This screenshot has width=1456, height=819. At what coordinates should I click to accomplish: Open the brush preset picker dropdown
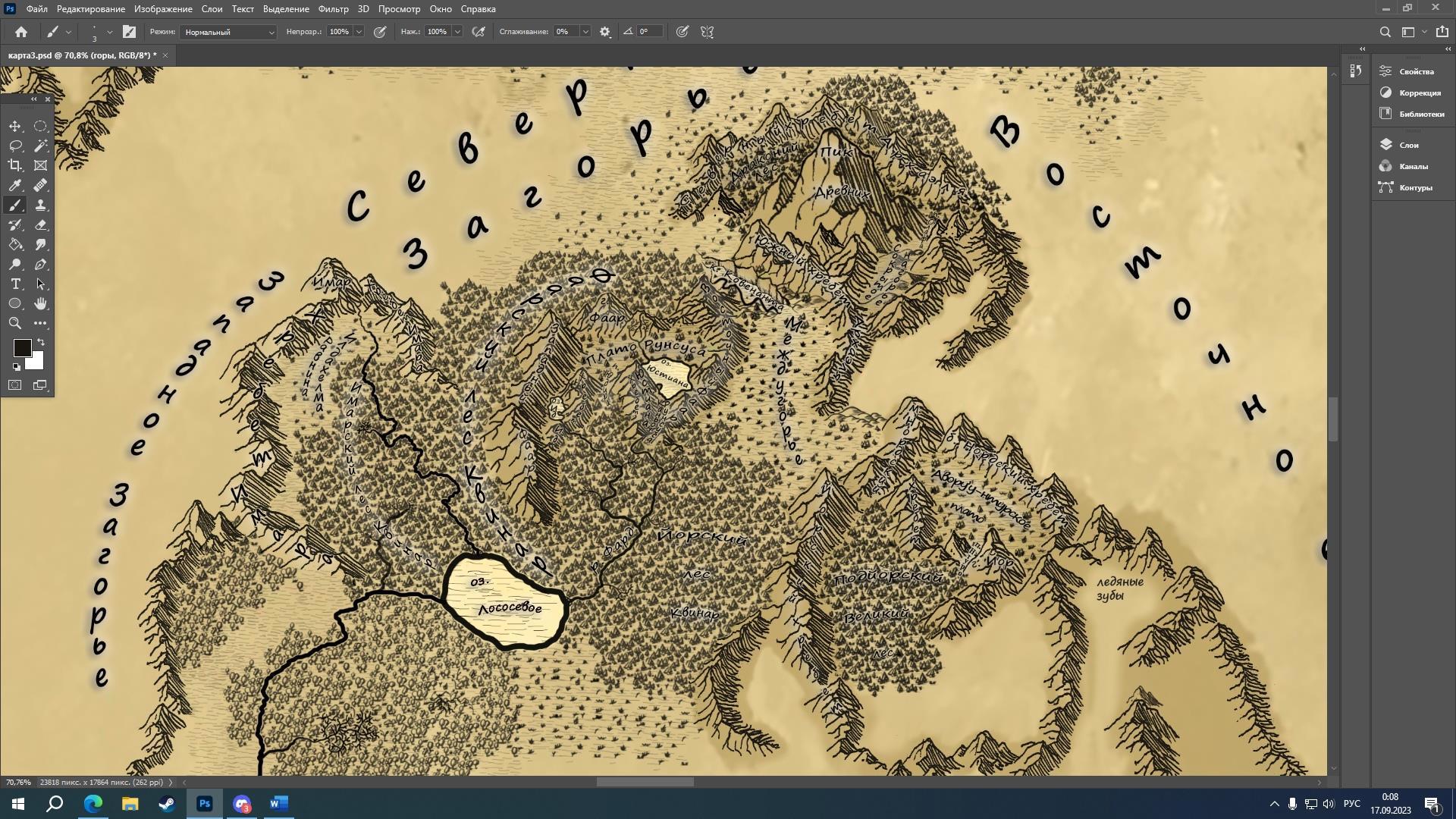[109, 32]
